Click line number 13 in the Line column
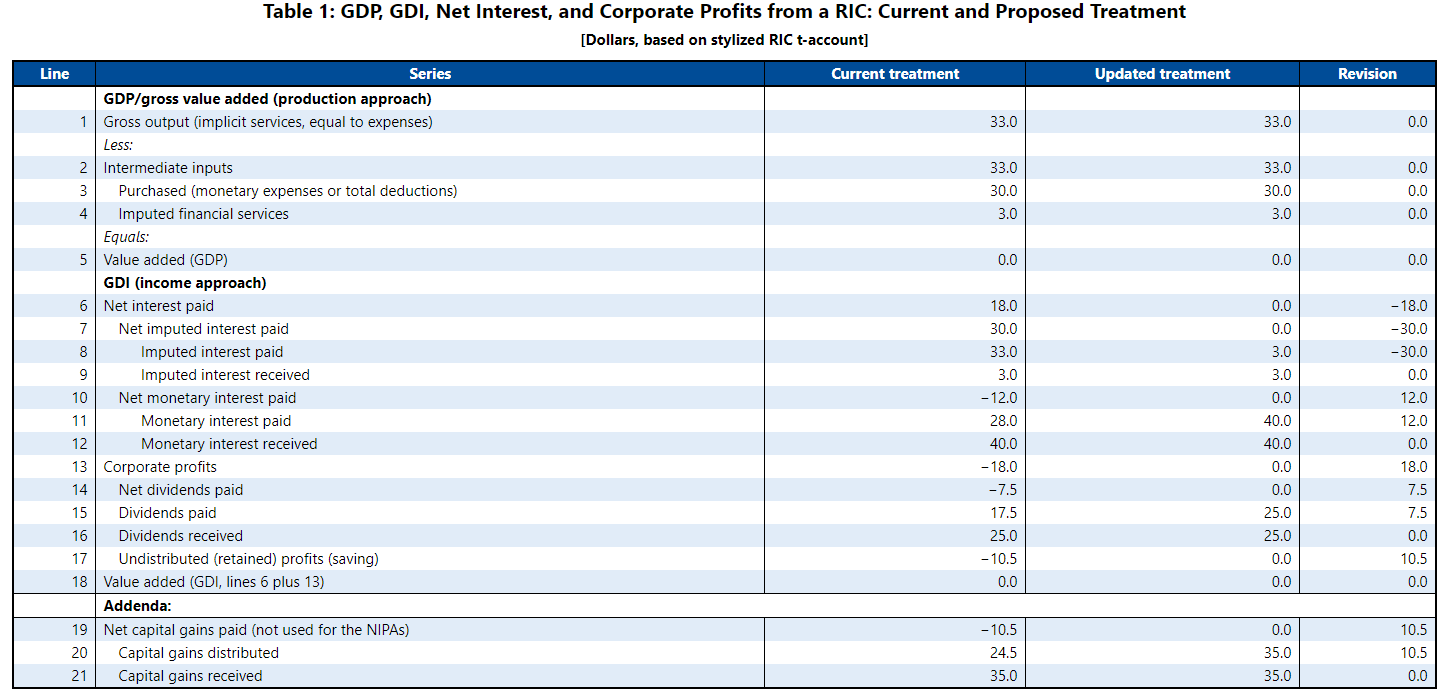Screen dimensions: 1450x696 pos(78,466)
